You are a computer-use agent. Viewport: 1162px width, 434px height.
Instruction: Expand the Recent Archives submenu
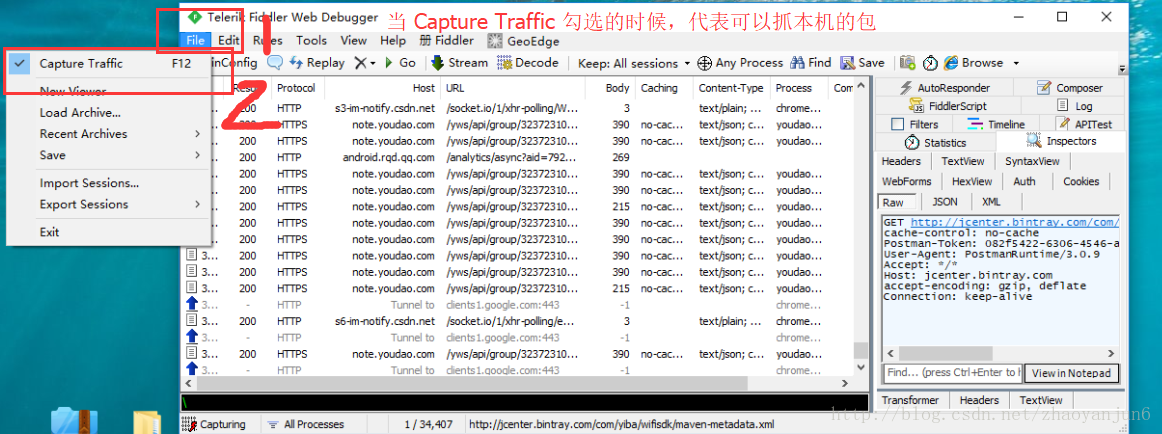coord(109,134)
